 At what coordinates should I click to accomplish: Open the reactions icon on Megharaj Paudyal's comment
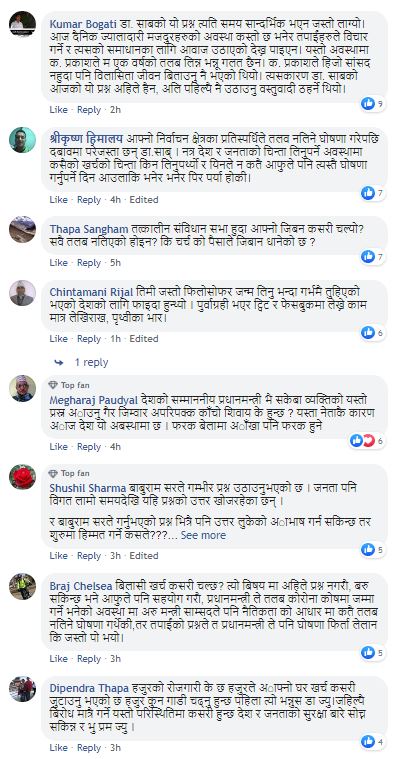point(363,440)
